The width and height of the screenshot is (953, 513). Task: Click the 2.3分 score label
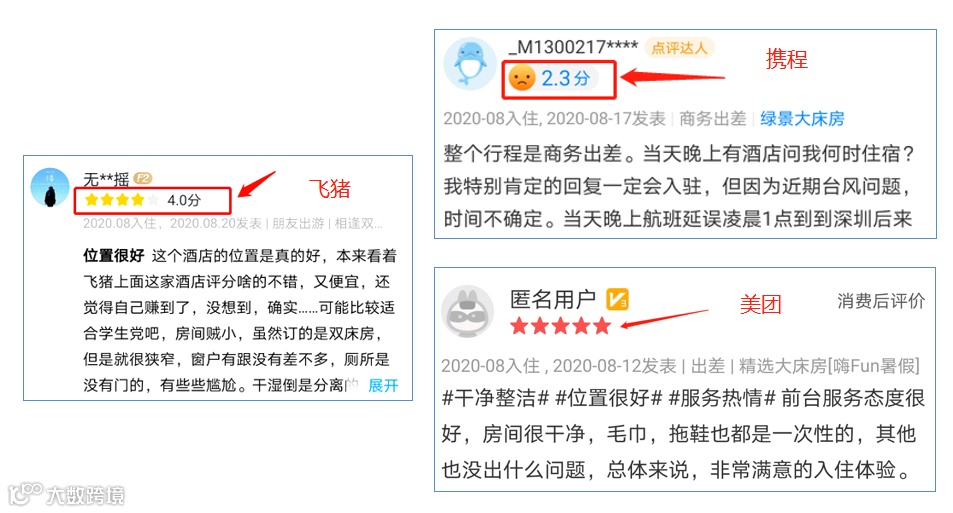point(566,78)
